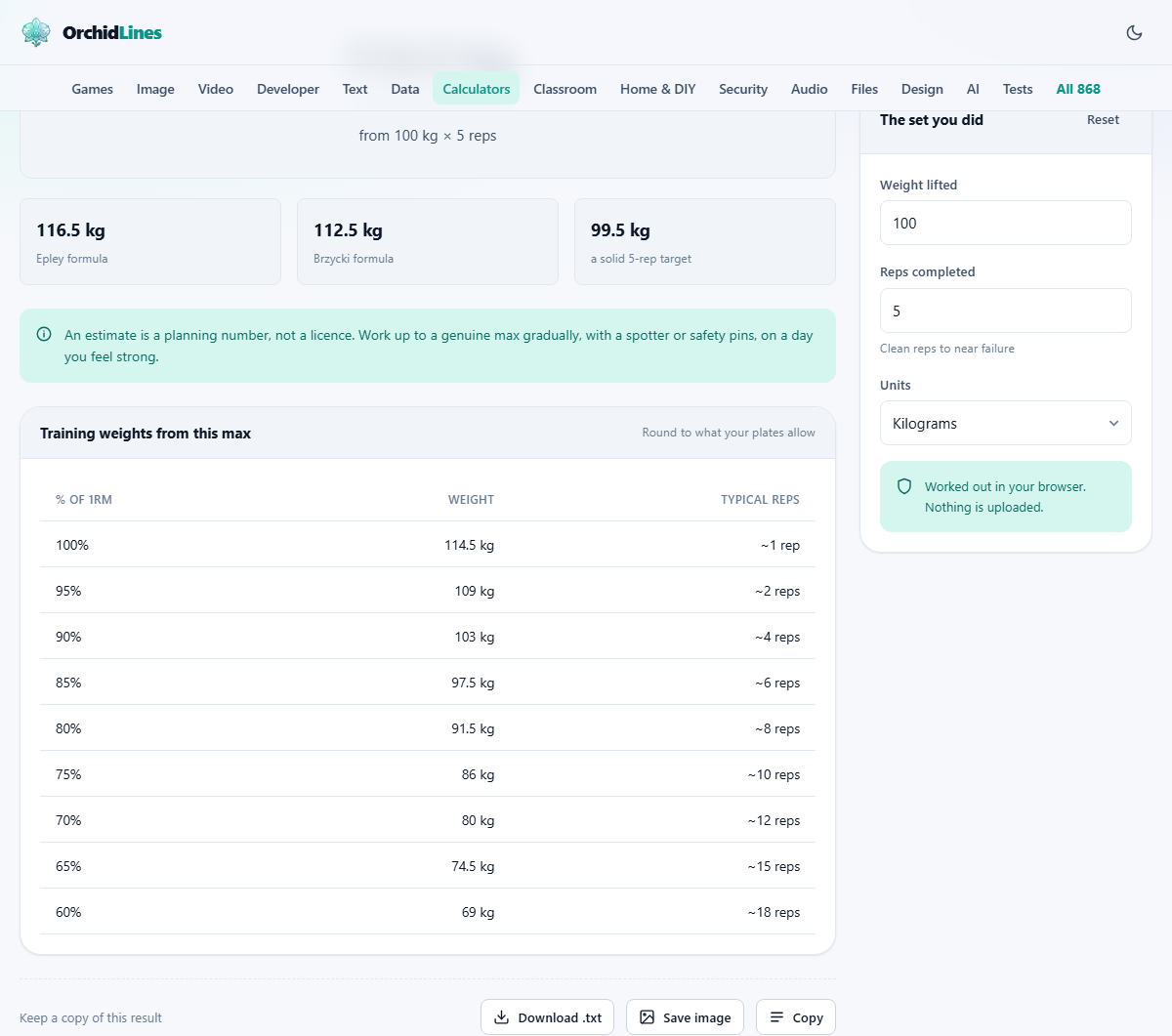Screen dimensions: 1172x1036
Task: Click 'Clean reps to near failure' hint
Action: coord(947,349)
